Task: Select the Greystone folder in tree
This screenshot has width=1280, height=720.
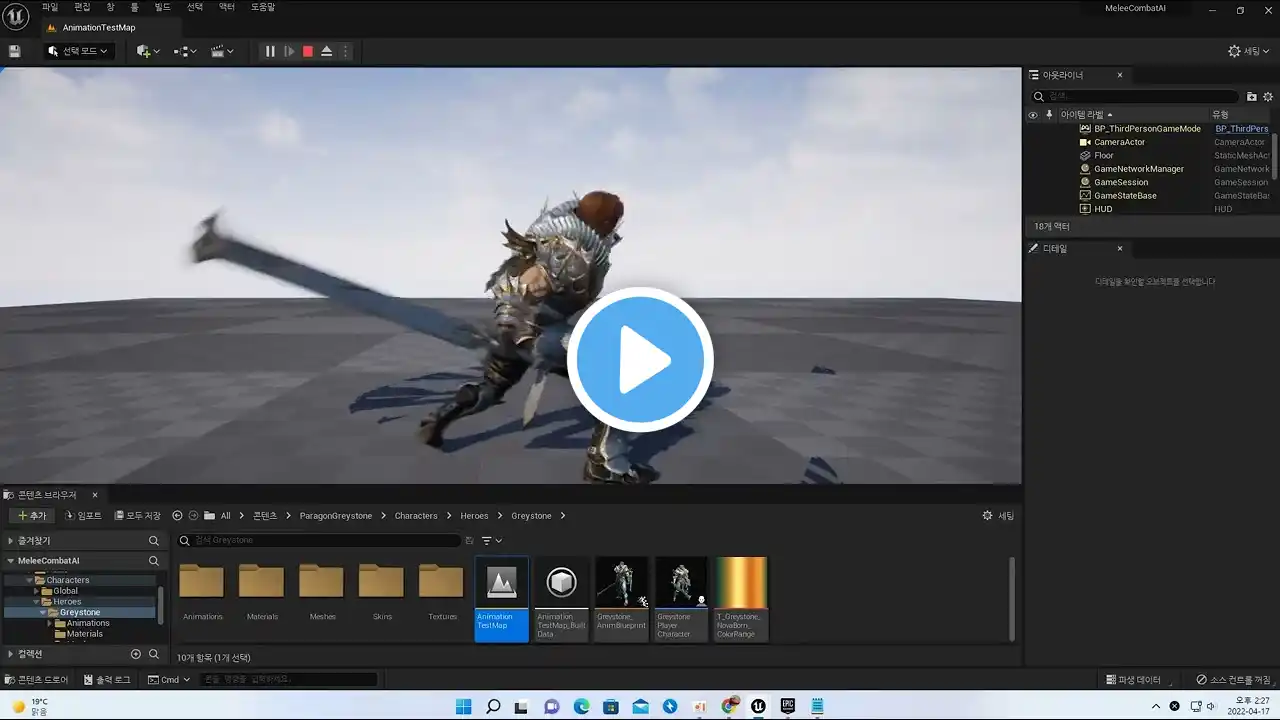Action: tap(79, 613)
